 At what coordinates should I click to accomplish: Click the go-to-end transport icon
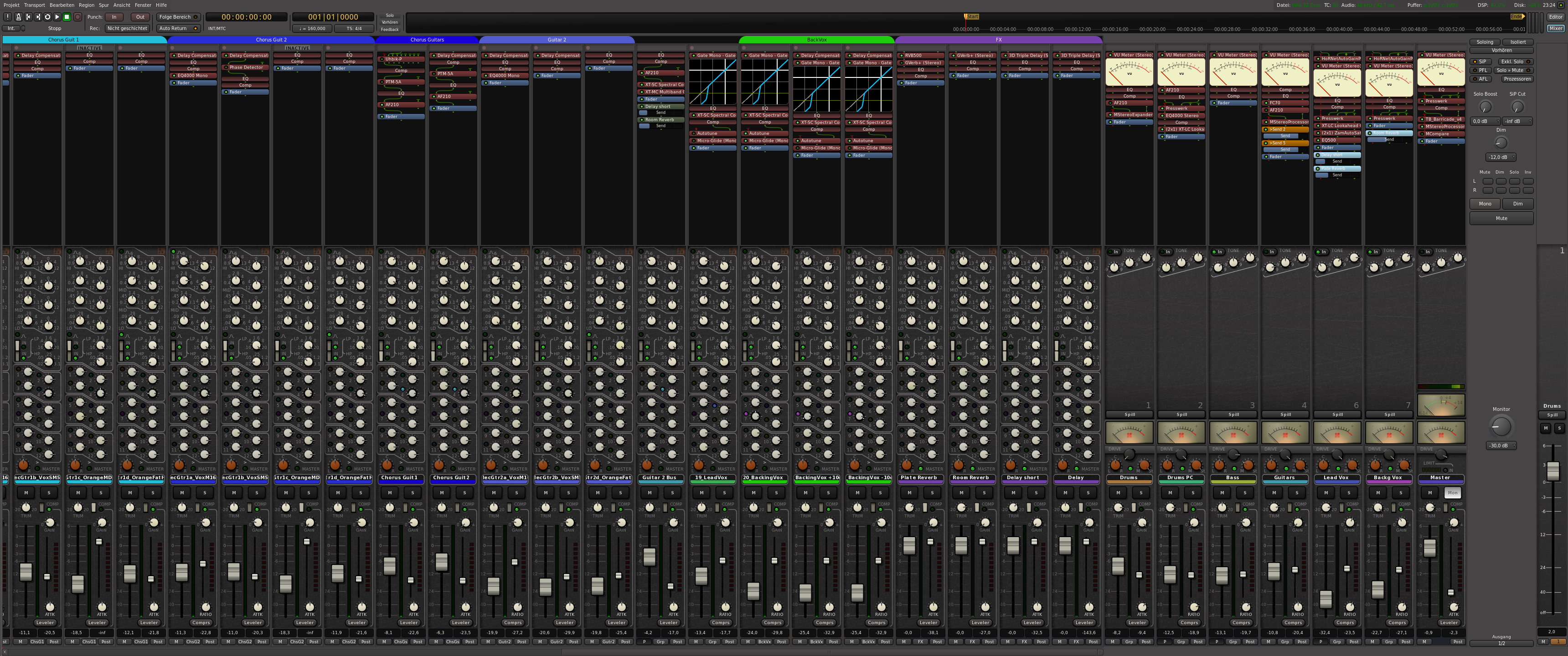[x=38, y=17]
